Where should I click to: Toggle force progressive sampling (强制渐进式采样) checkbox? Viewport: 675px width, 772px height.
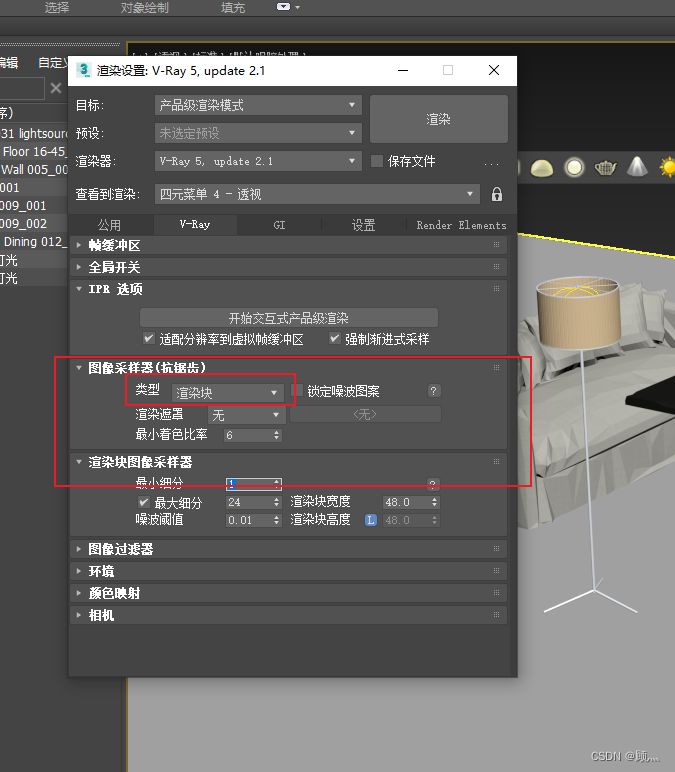click(x=335, y=338)
